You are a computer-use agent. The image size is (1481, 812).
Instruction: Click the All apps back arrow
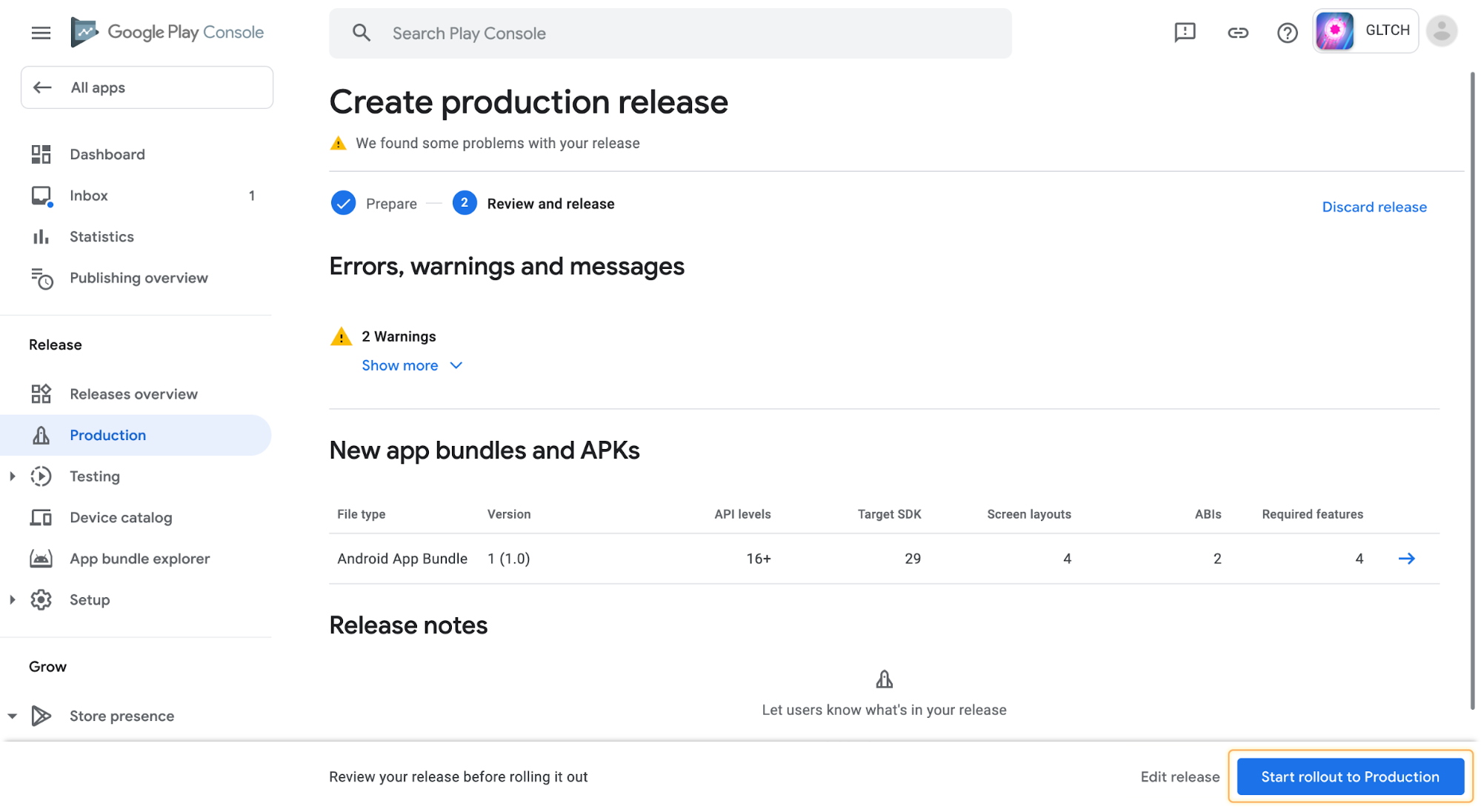click(x=42, y=87)
